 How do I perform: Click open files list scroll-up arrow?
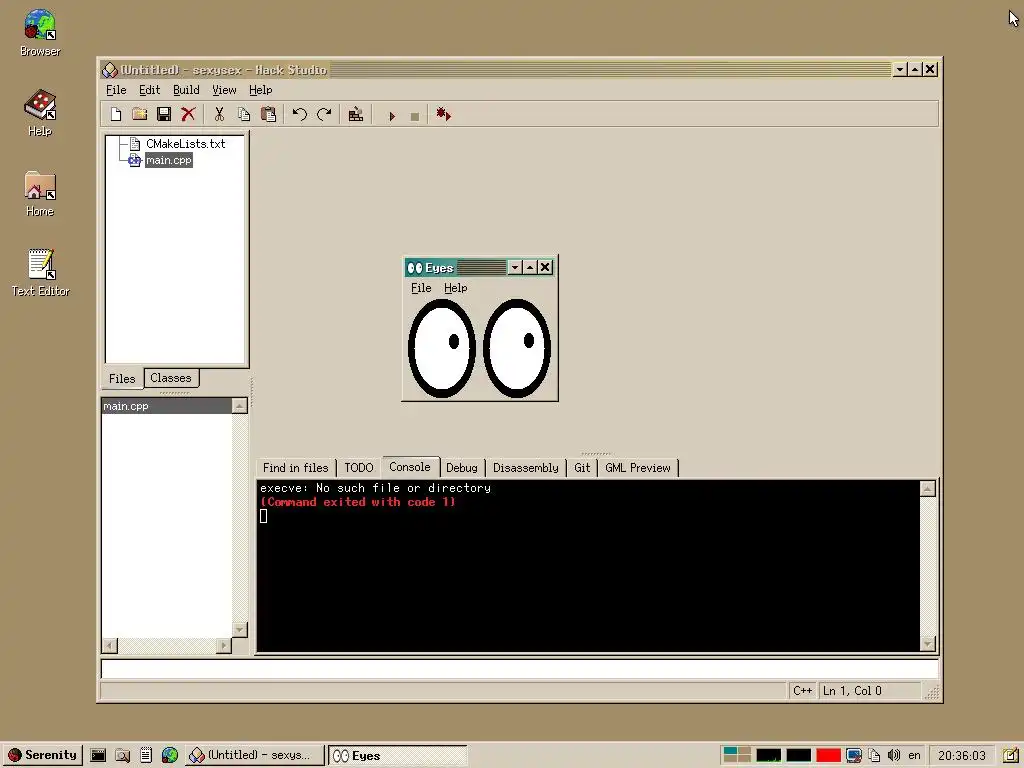tap(240, 406)
